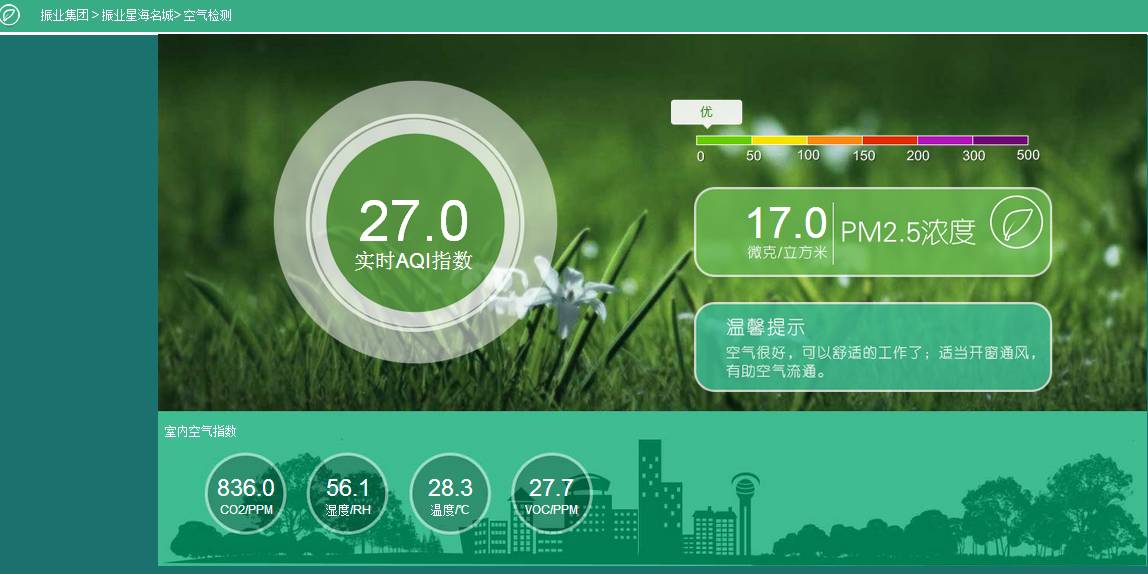The width and height of the screenshot is (1148, 574).
Task: Open the 振业集团 breadcrumb link
Action: (x=64, y=15)
